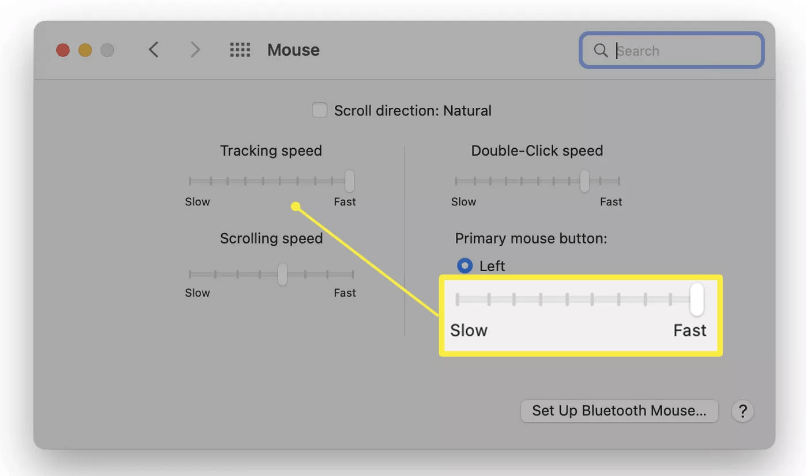Click the magnifying glass search icon
806x476 pixels.
coord(601,50)
